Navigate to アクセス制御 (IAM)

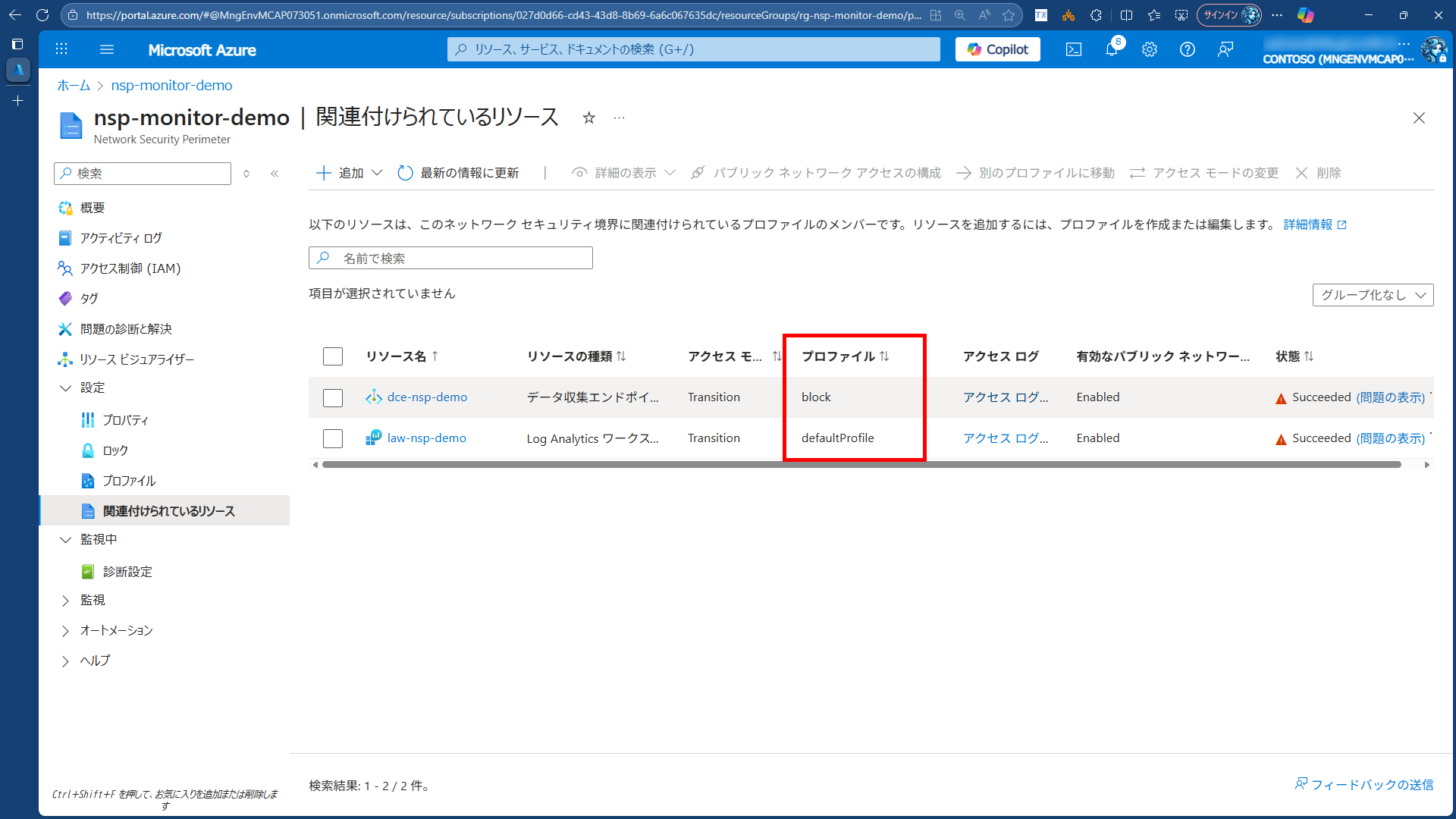[129, 268]
